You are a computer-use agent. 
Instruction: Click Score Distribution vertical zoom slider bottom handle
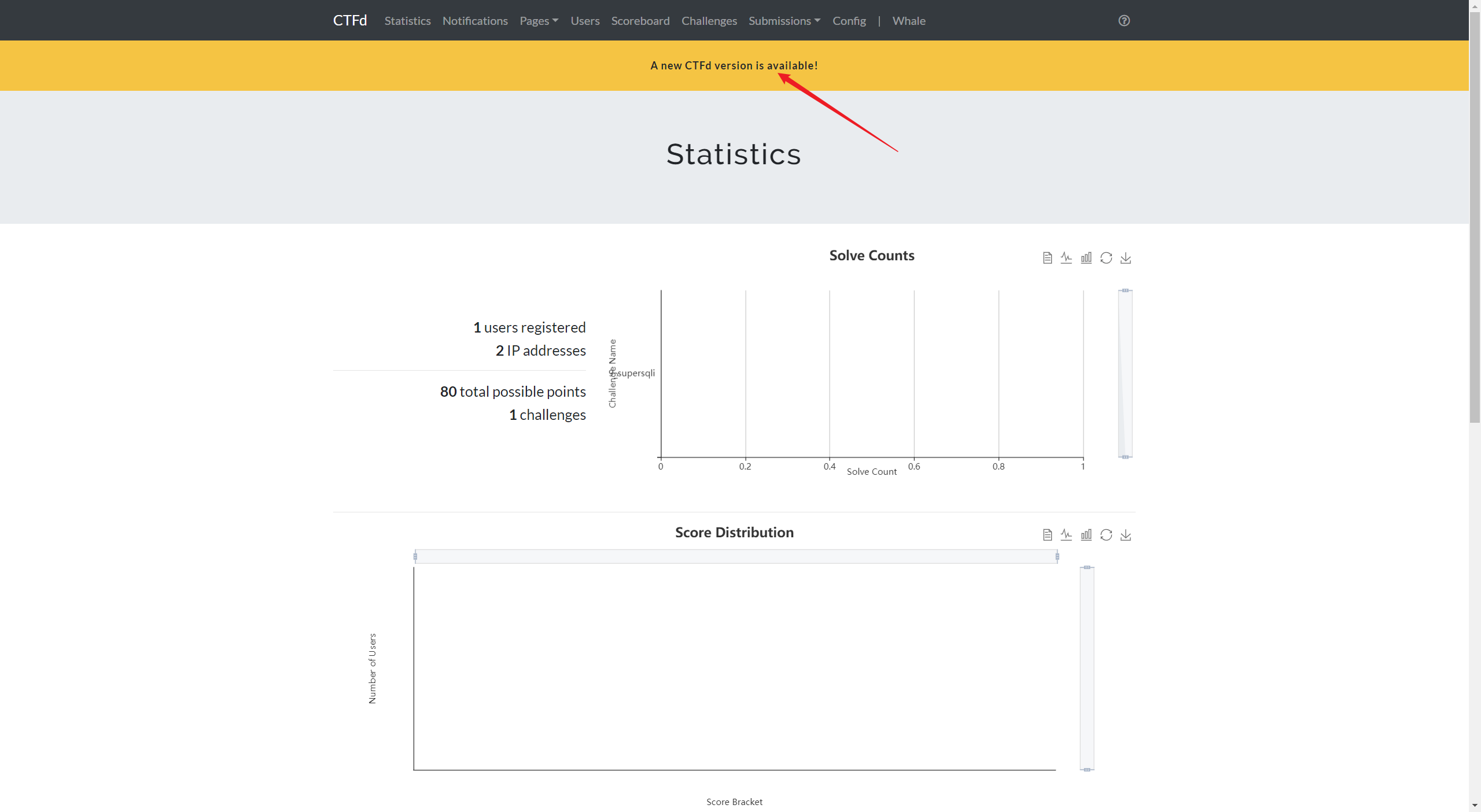pos(1087,770)
